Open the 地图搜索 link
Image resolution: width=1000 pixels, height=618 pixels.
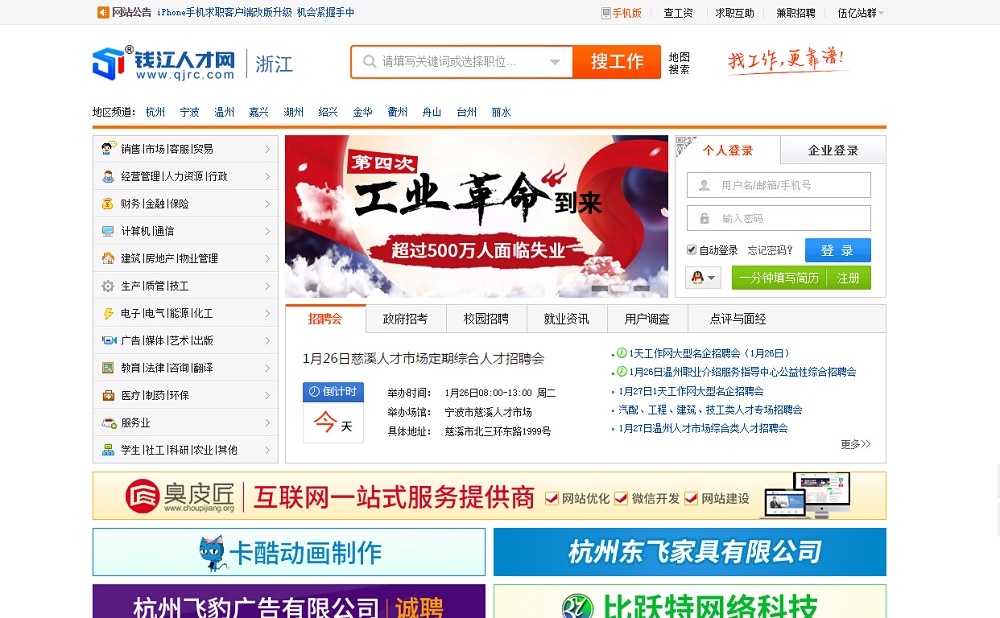click(x=679, y=63)
